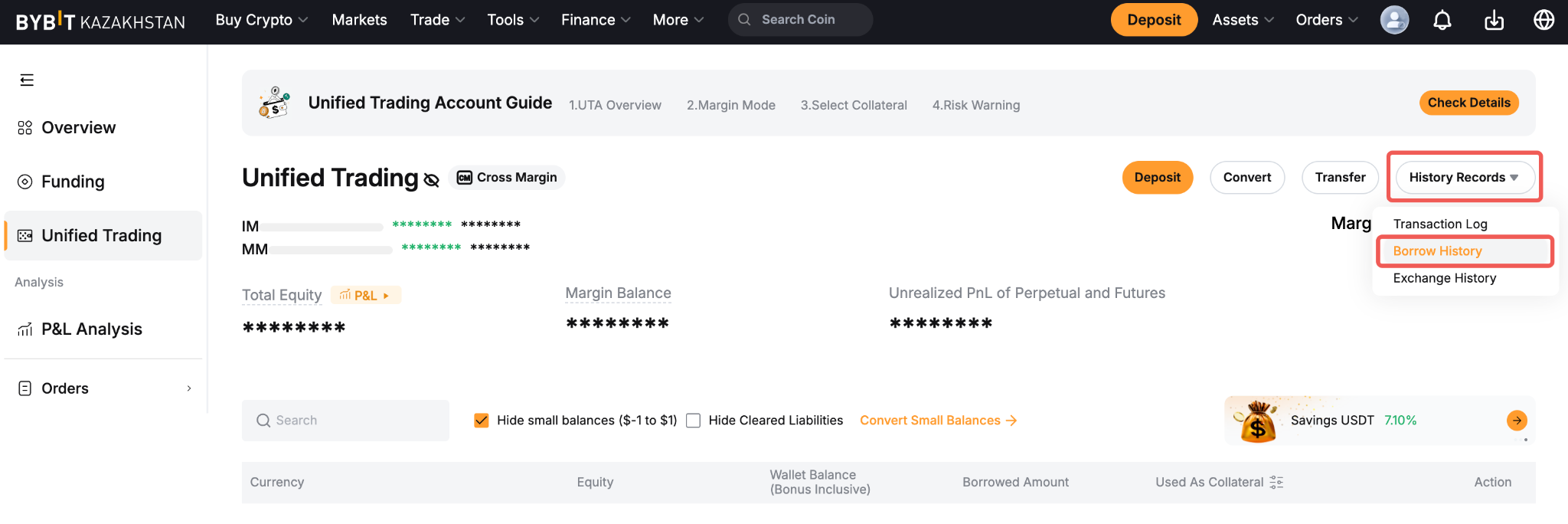Expand the Trade dropdown
The width and height of the screenshot is (1568, 524).
pos(438,20)
